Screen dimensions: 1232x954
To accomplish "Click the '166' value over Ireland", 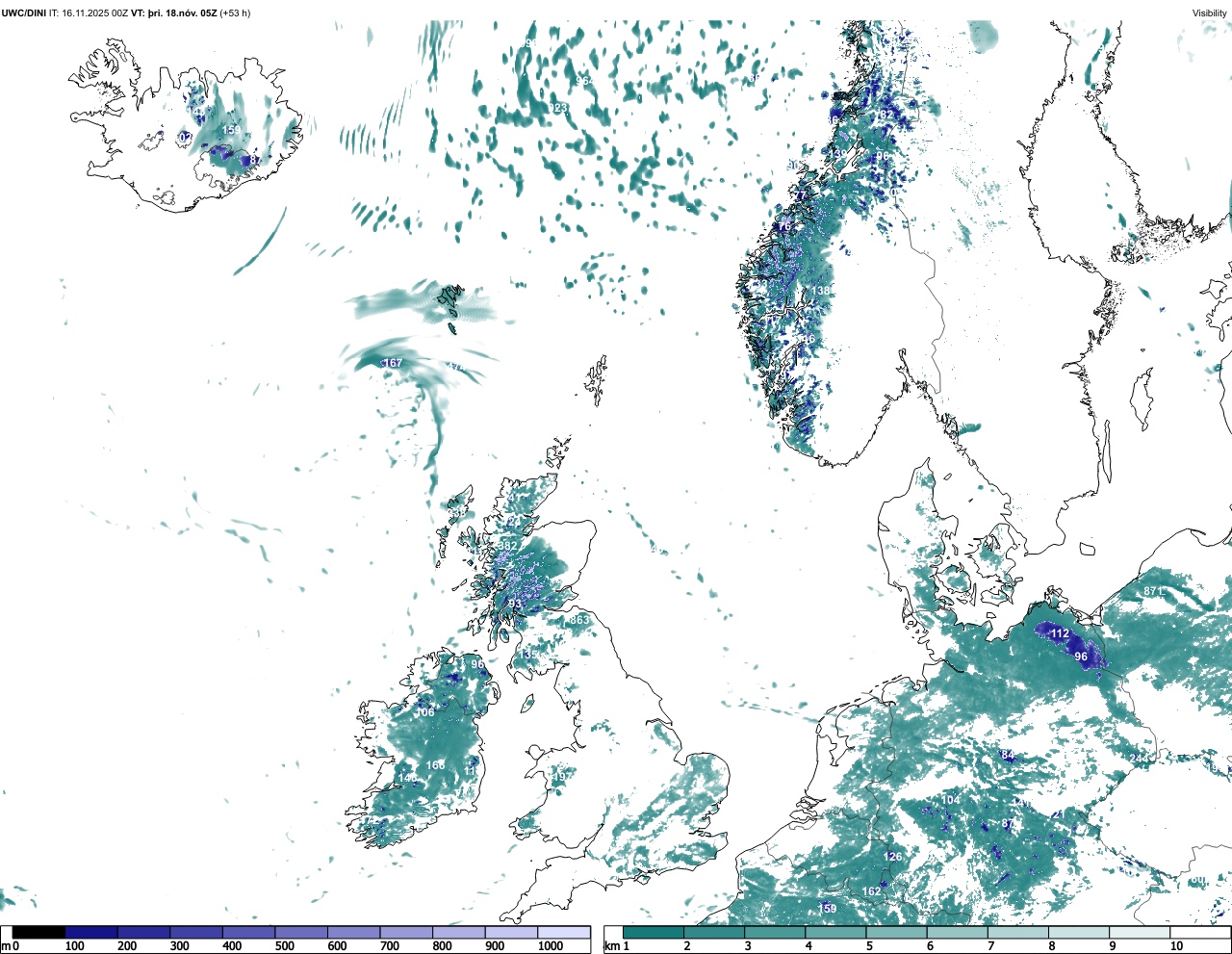I will pyautogui.click(x=436, y=765).
